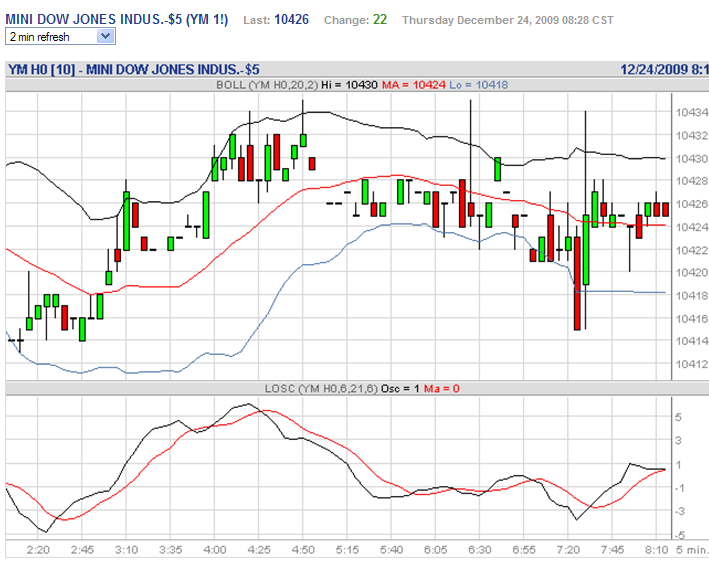Open the 2 min refresh dropdown

[60, 37]
